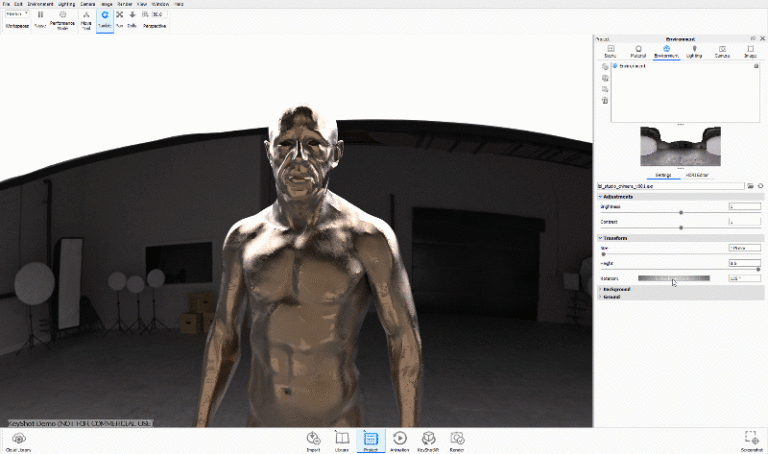Click the Brightness value field

click(744, 207)
